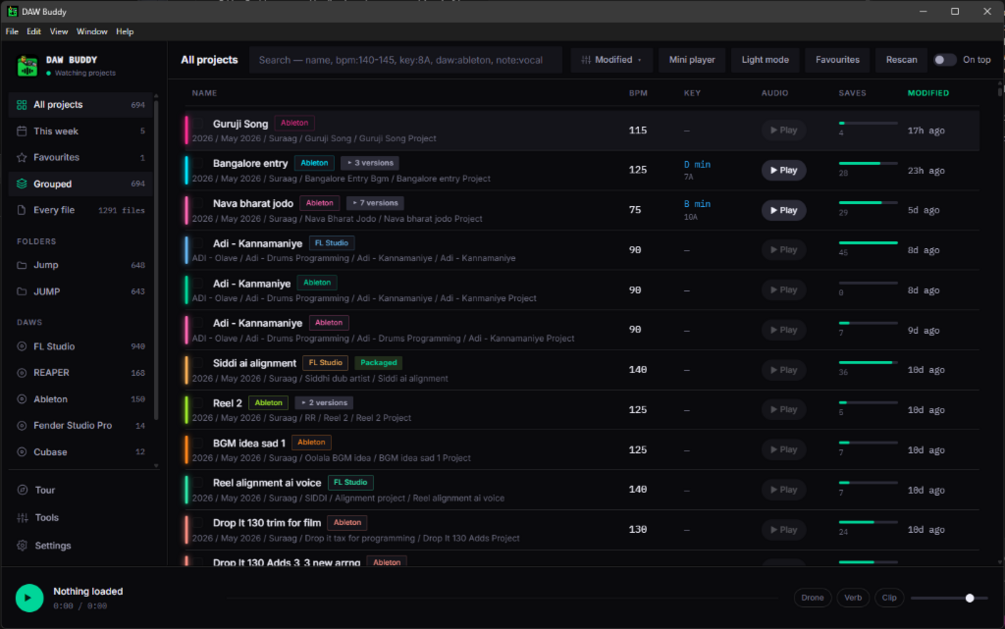The width and height of the screenshot is (1005, 629).
Task: Click the sidebar scroll down arrow
Action: pos(156,466)
